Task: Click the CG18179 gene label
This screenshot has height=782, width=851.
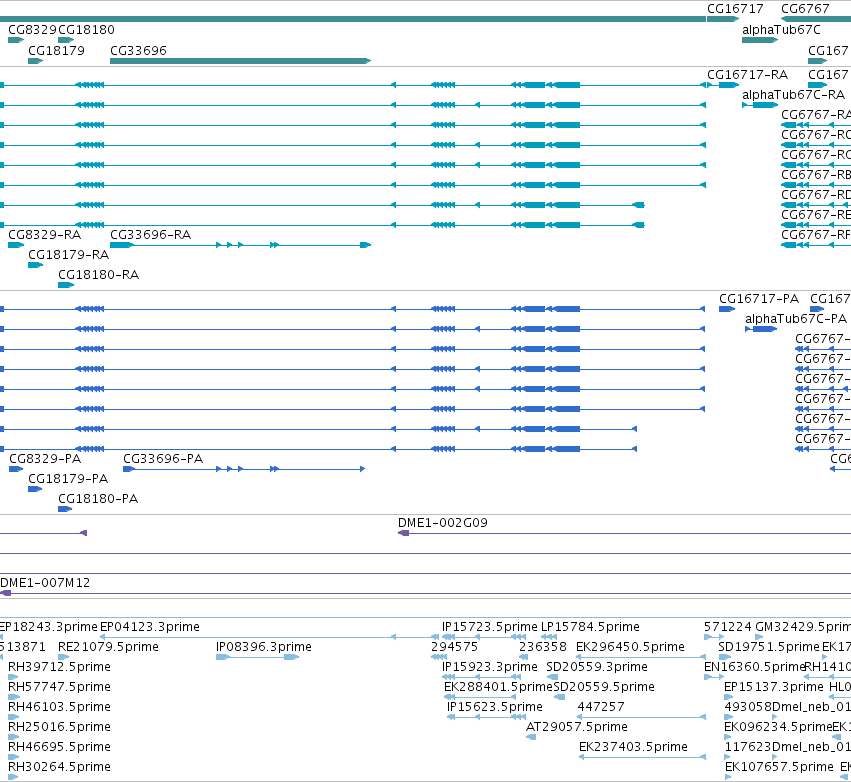Action: point(56,50)
